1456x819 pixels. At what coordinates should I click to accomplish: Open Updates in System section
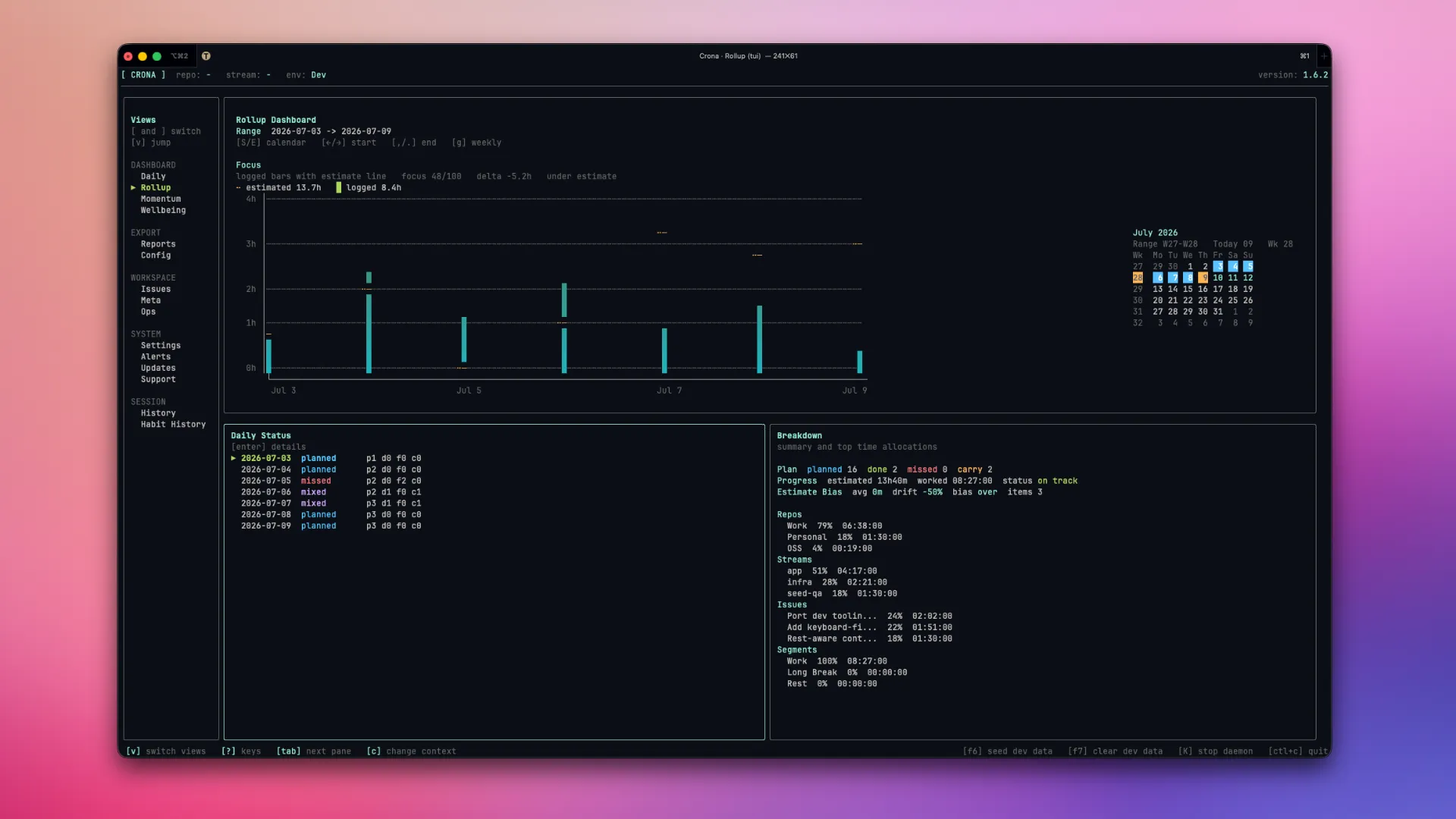coord(158,369)
